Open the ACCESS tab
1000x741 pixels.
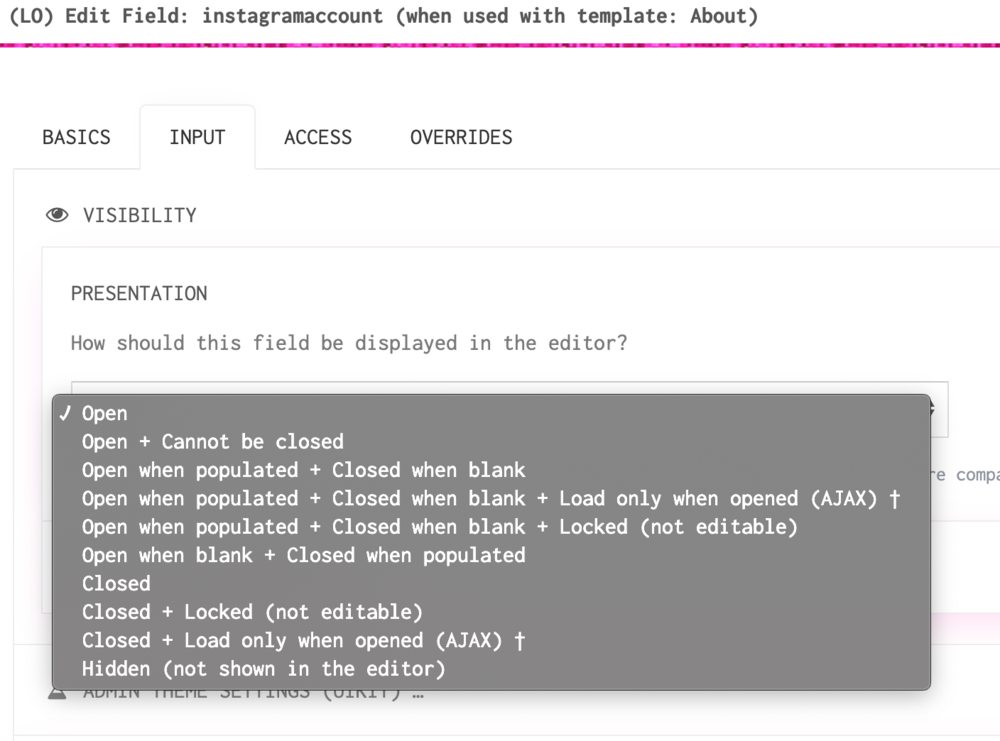(x=318, y=138)
